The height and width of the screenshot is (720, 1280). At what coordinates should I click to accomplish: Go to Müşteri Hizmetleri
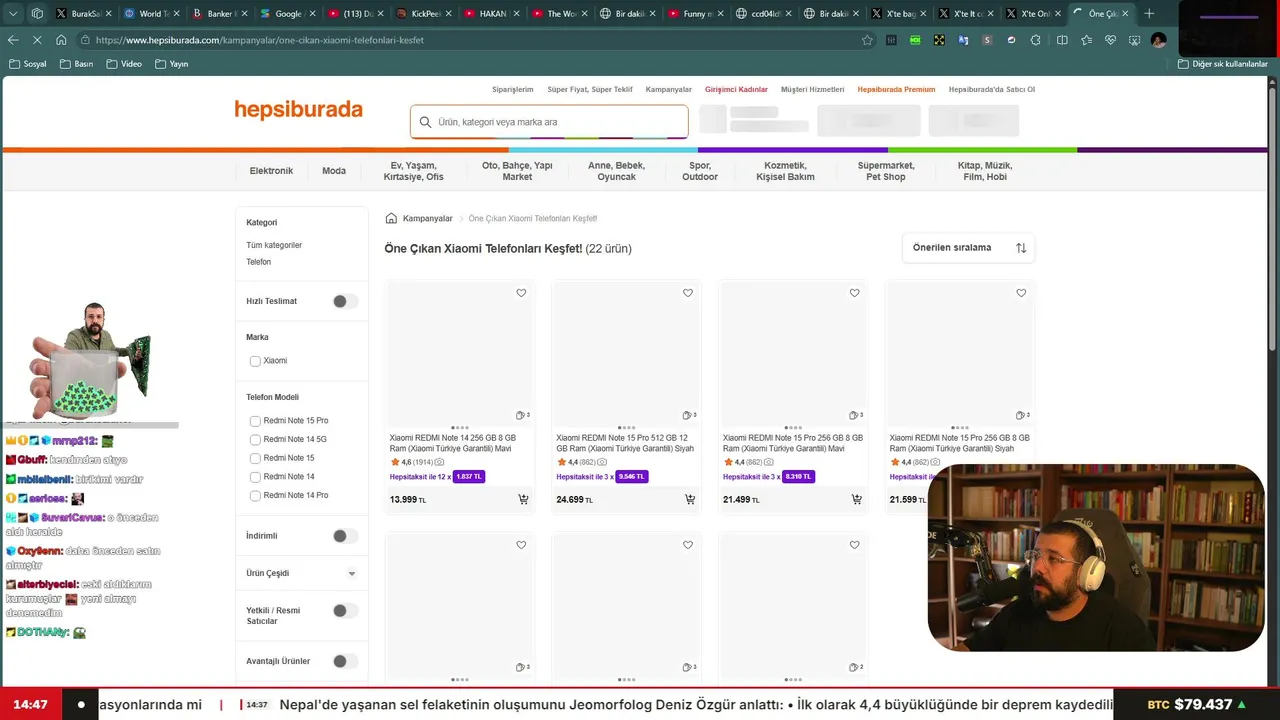coord(812,90)
